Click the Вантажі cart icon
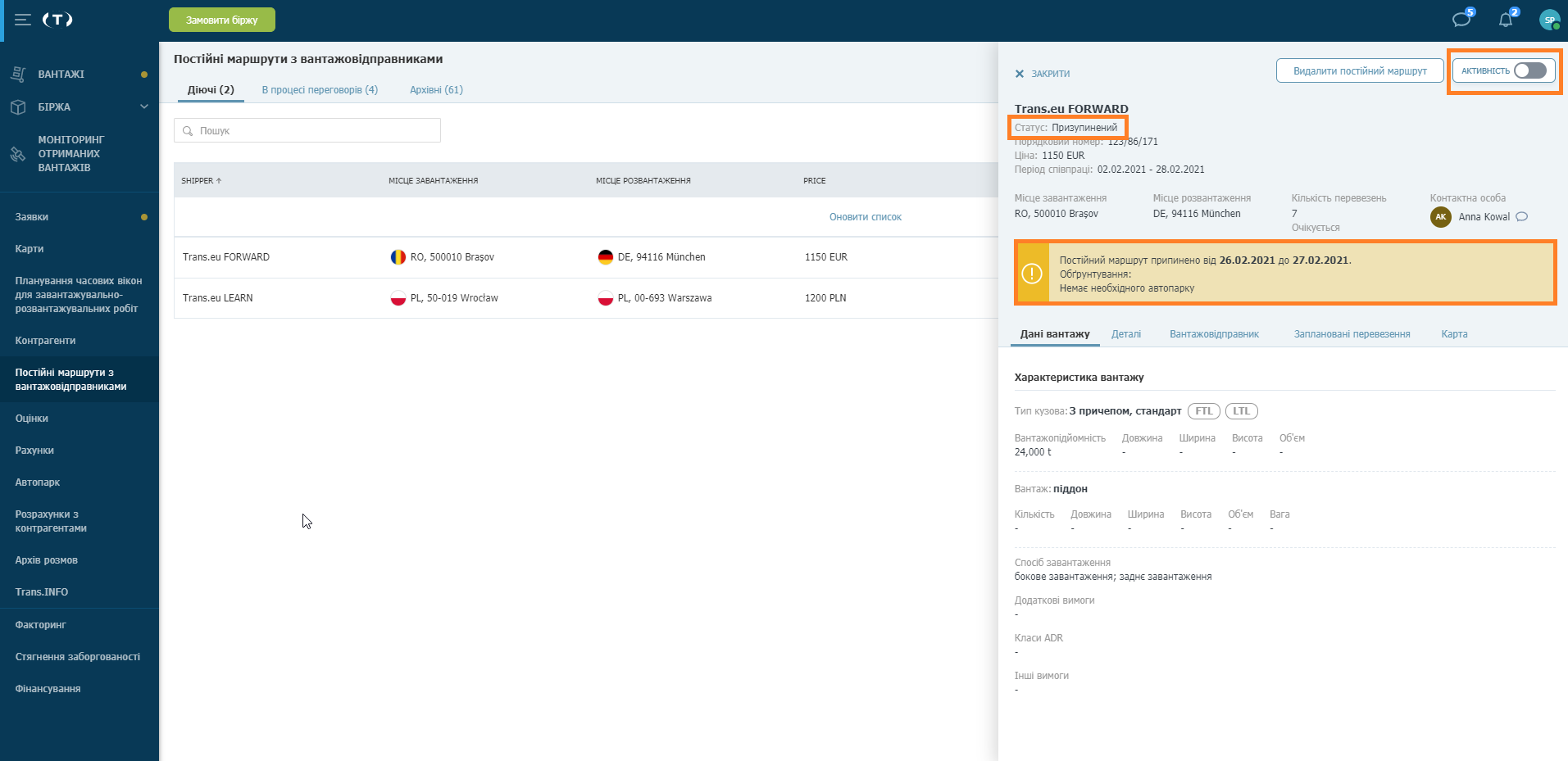The width and height of the screenshot is (1568, 761). [x=18, y=74]
